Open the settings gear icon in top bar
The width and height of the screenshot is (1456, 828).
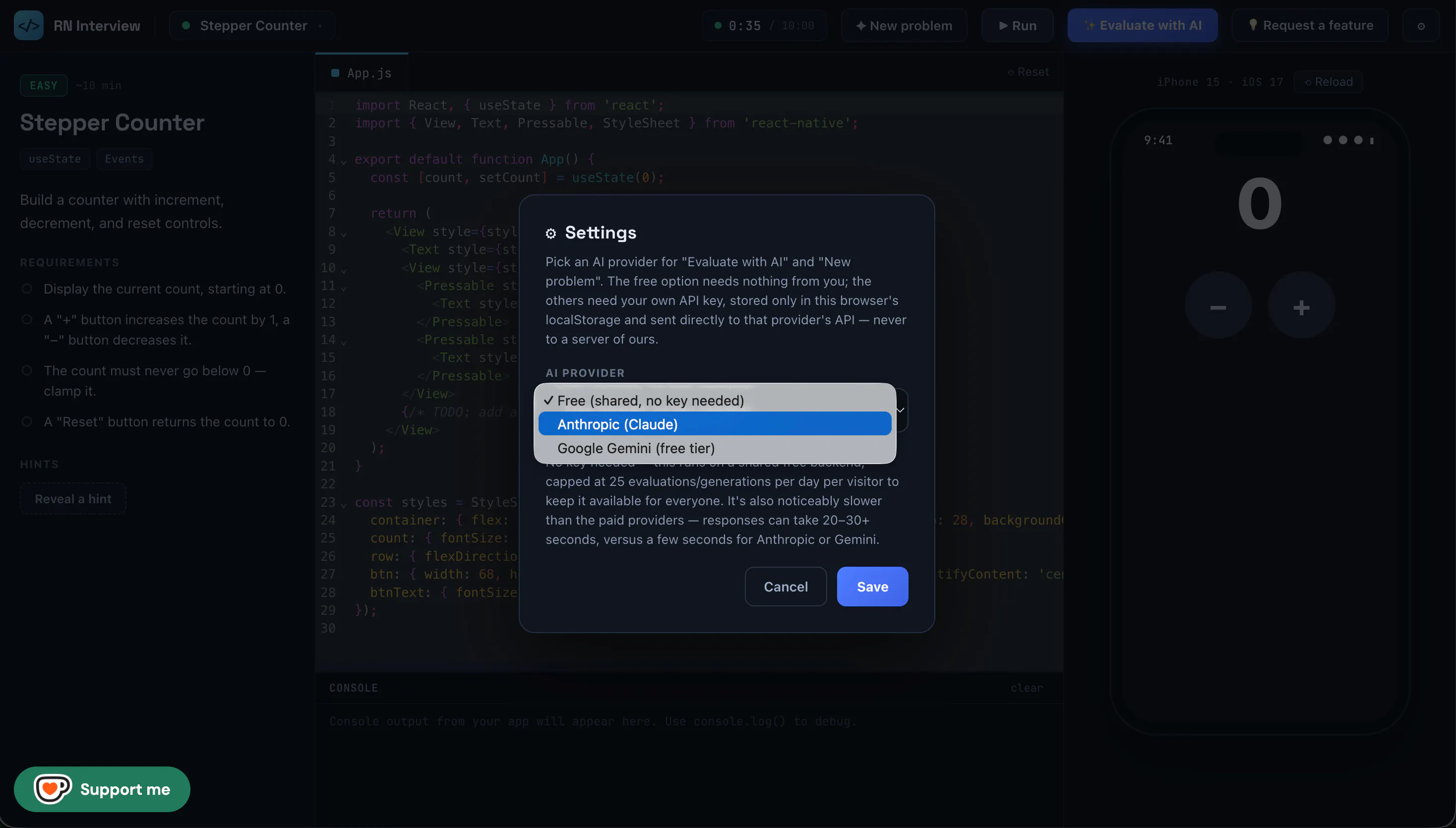1421,26
